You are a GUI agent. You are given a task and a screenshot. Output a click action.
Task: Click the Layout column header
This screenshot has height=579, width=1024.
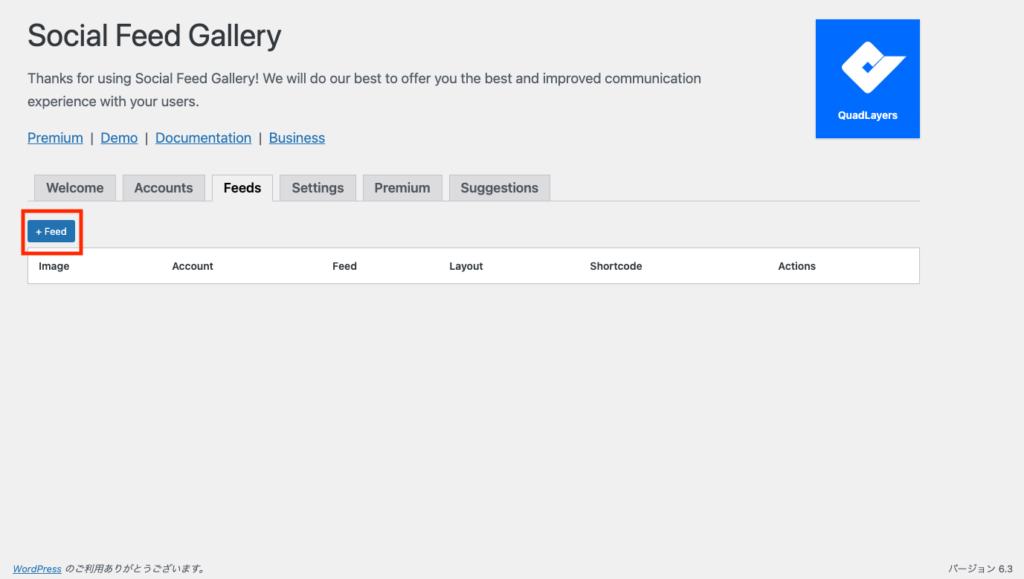(466, 266)
